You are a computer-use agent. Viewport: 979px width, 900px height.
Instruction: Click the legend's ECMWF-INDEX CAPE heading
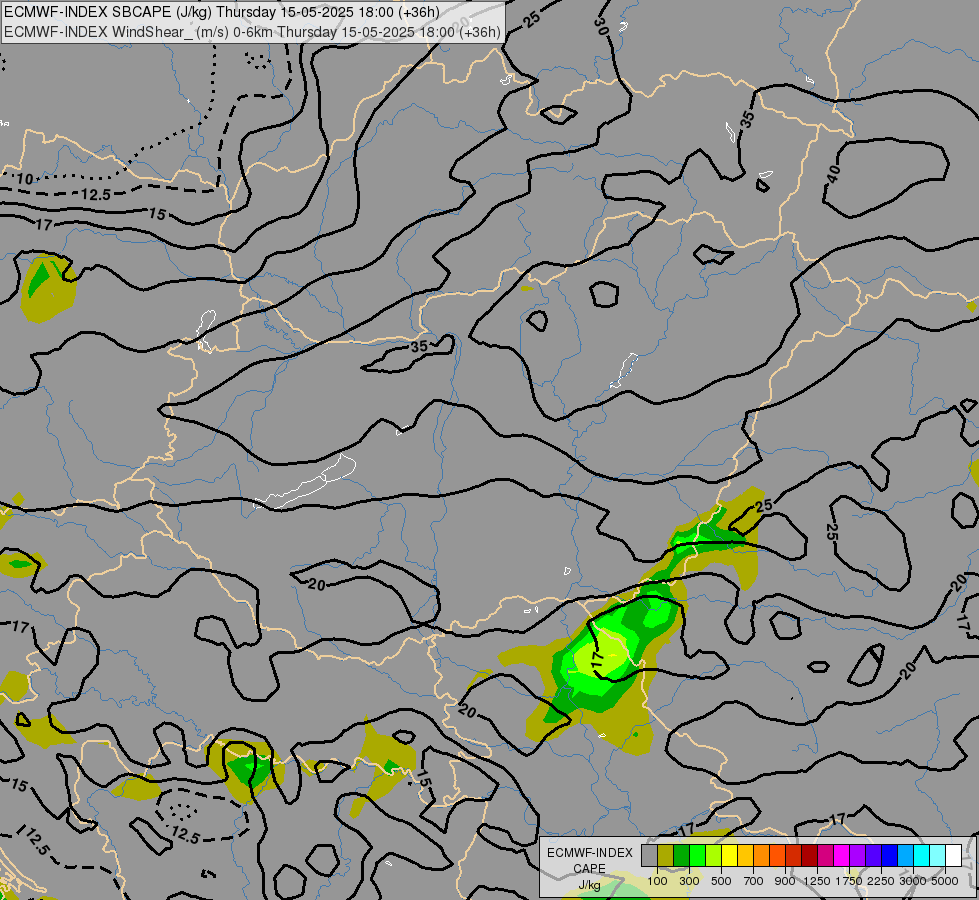[589, 861]
